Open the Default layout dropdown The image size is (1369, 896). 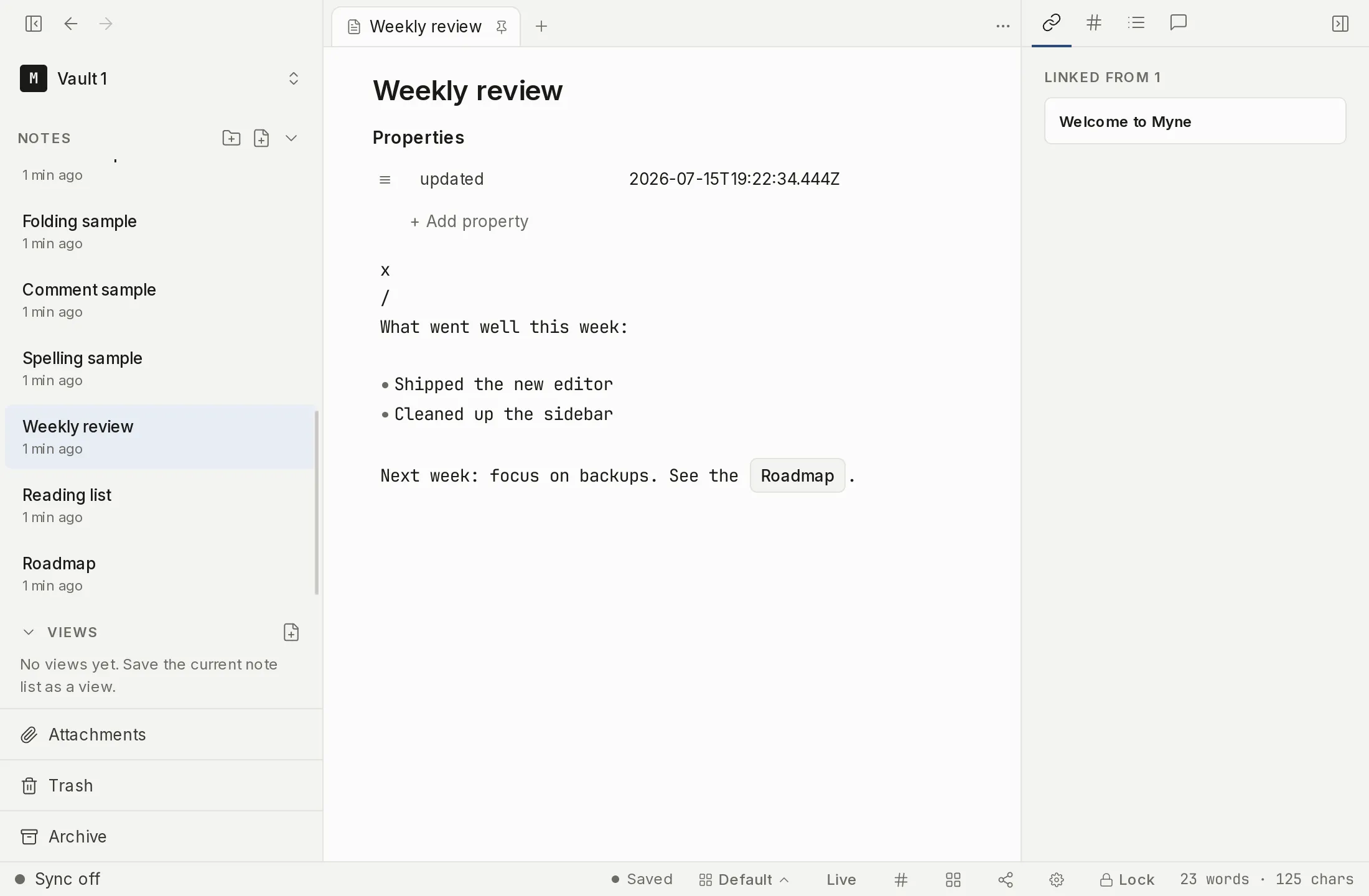[744, 880]
